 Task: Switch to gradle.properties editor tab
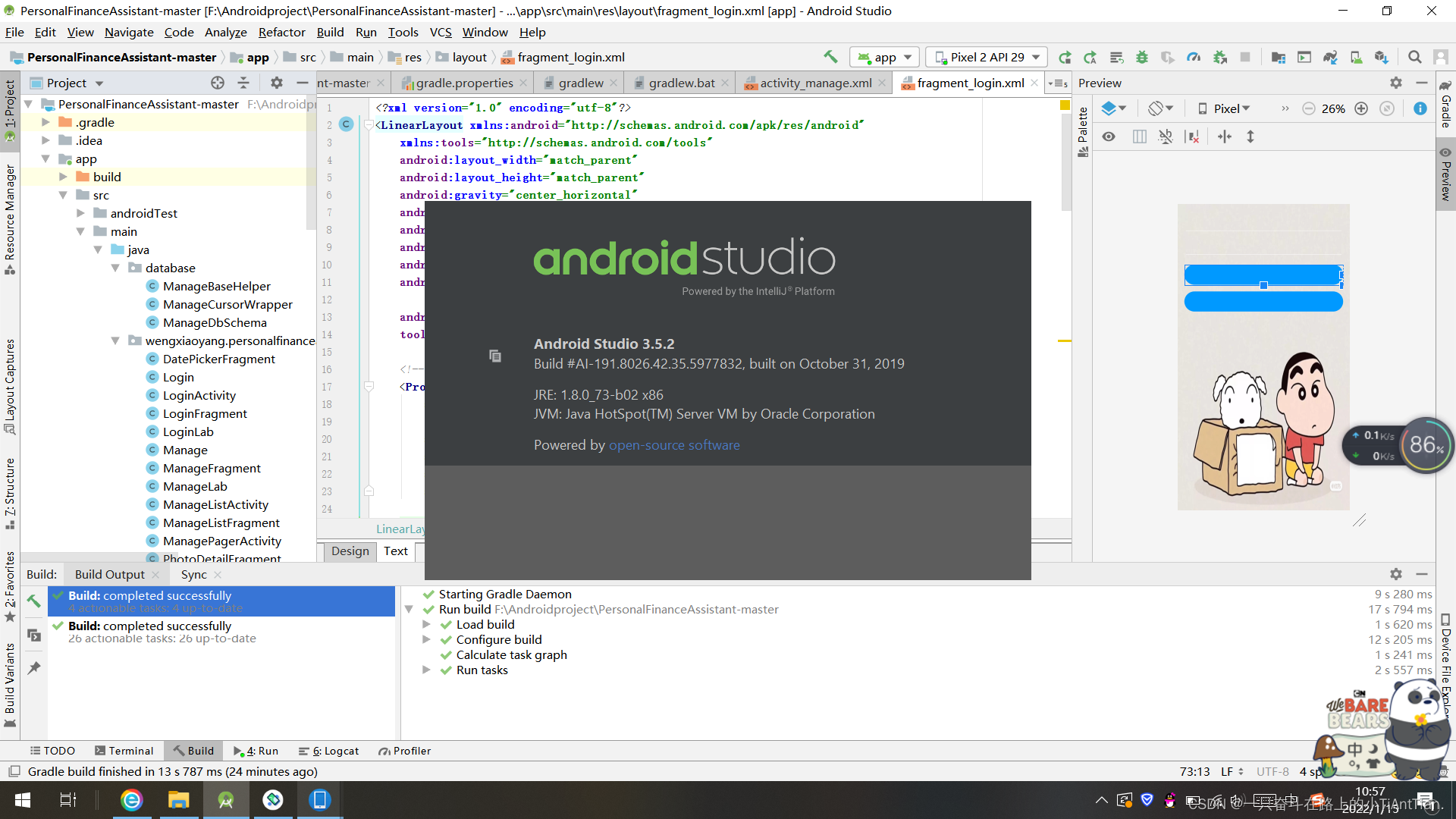(463, 83)
